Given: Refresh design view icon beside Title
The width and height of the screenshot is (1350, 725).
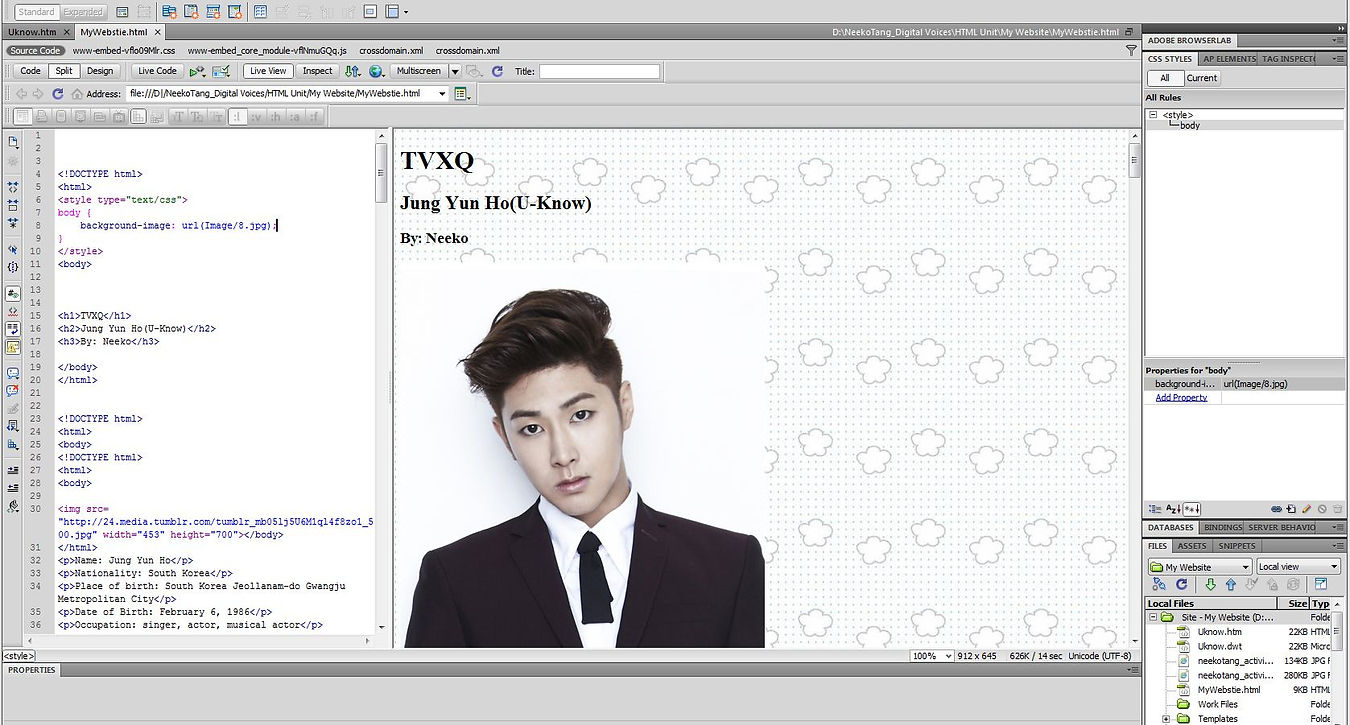Looking at the screenshot, I should click(499, 71).
